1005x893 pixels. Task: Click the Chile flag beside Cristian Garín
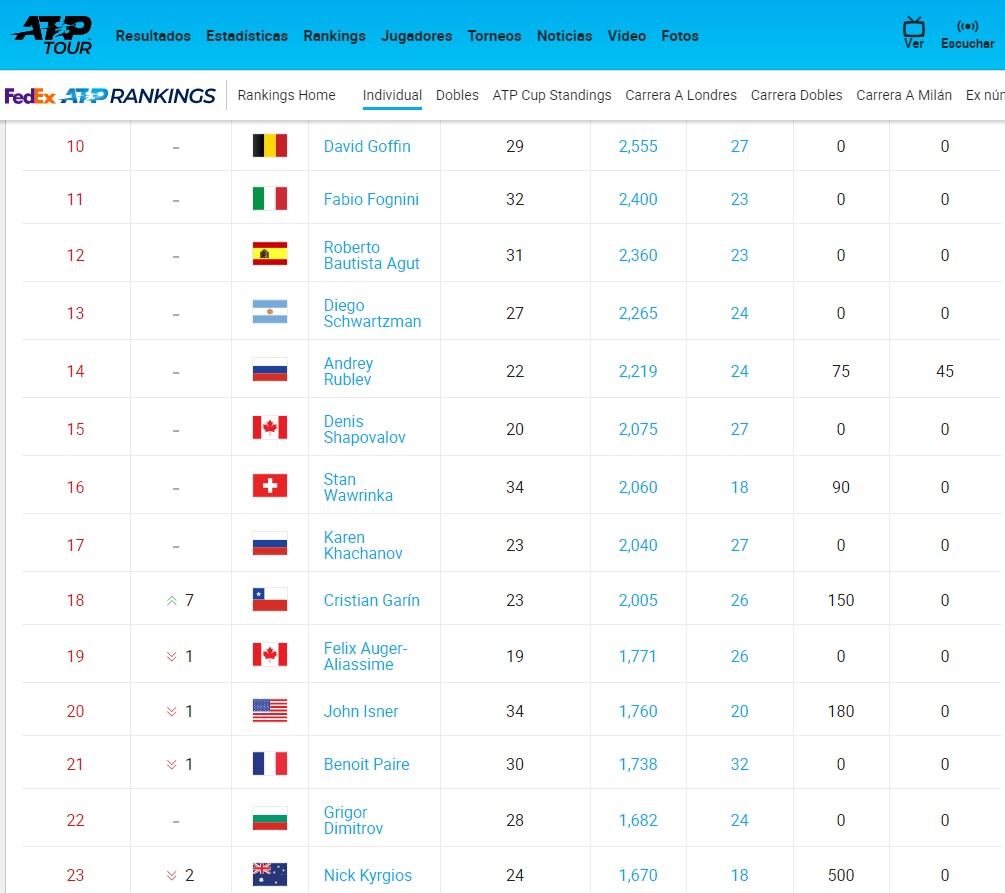click(x=270, y=599)
